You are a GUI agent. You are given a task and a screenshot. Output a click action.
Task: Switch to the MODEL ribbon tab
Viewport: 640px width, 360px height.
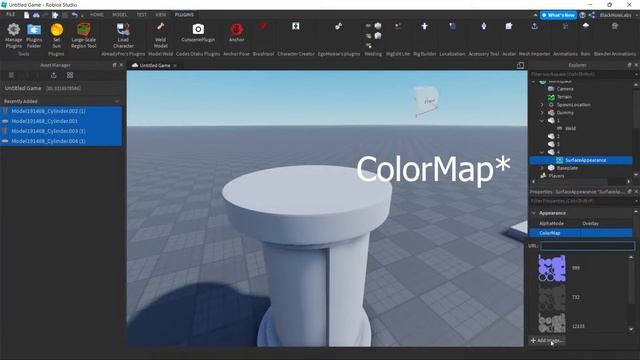[x=120, y=15]
